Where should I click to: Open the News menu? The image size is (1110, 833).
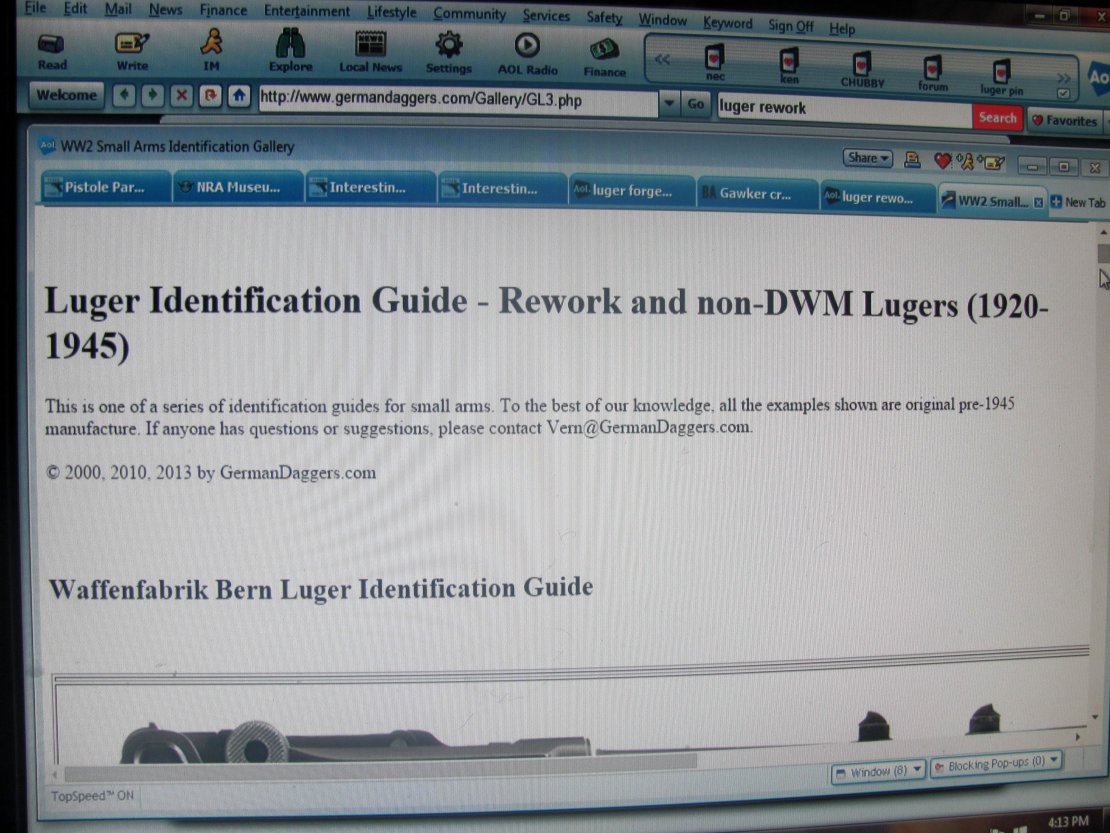click(165, 10)
